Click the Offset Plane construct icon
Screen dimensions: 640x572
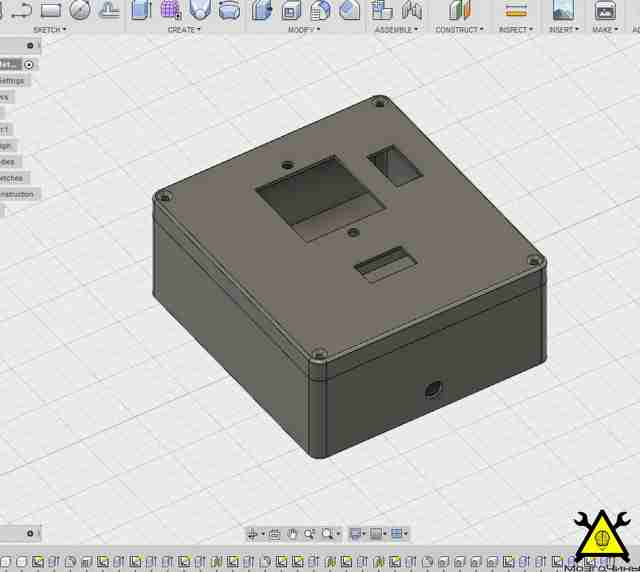click(x=460, y=10)
